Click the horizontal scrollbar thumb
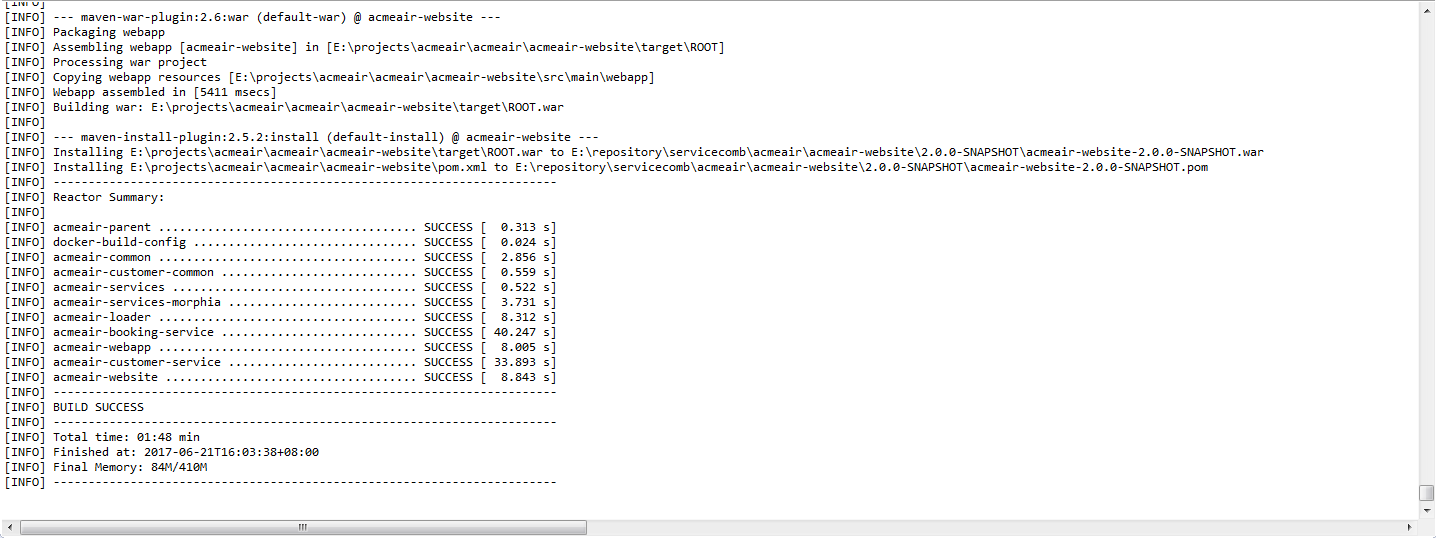Screen dimensions: 1436x538 [302, 527]
